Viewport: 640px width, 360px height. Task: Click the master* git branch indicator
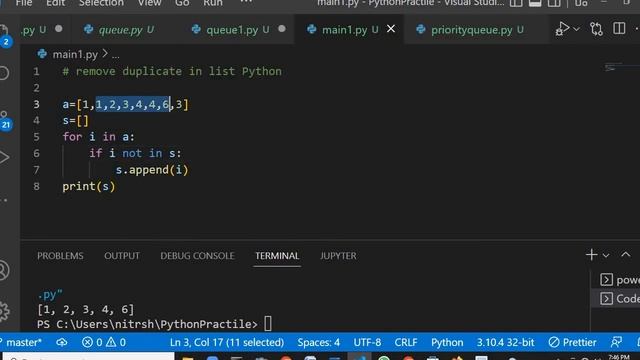(21, 342)
